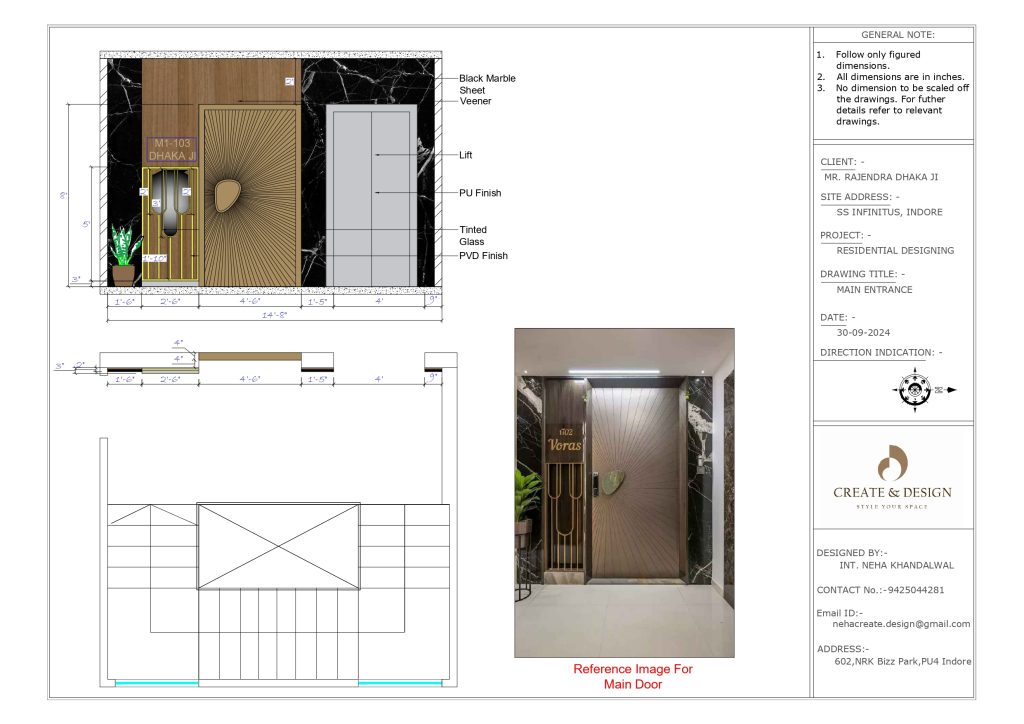The image size is (1024, 724).
Task: Select the crossed rectangle in the staircase plan
Action: pyautogui.click(x=279, y=546)
